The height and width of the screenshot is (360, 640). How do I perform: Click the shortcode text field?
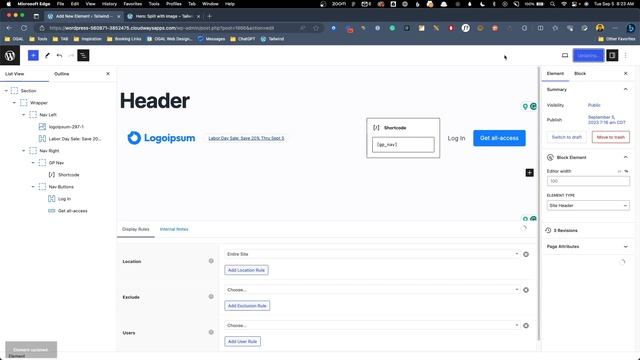click(x=403, y=144)
